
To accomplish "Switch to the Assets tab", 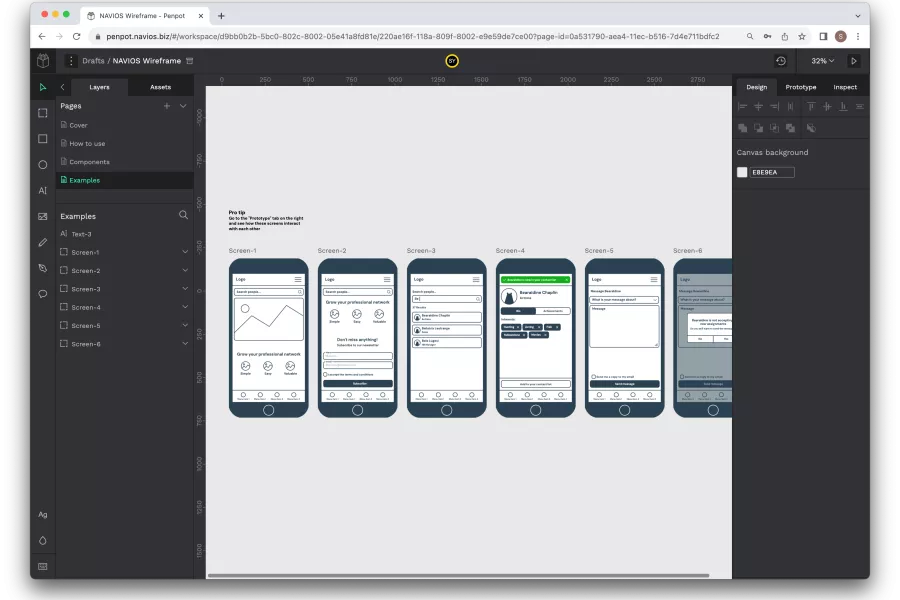I will pos(160,87).
